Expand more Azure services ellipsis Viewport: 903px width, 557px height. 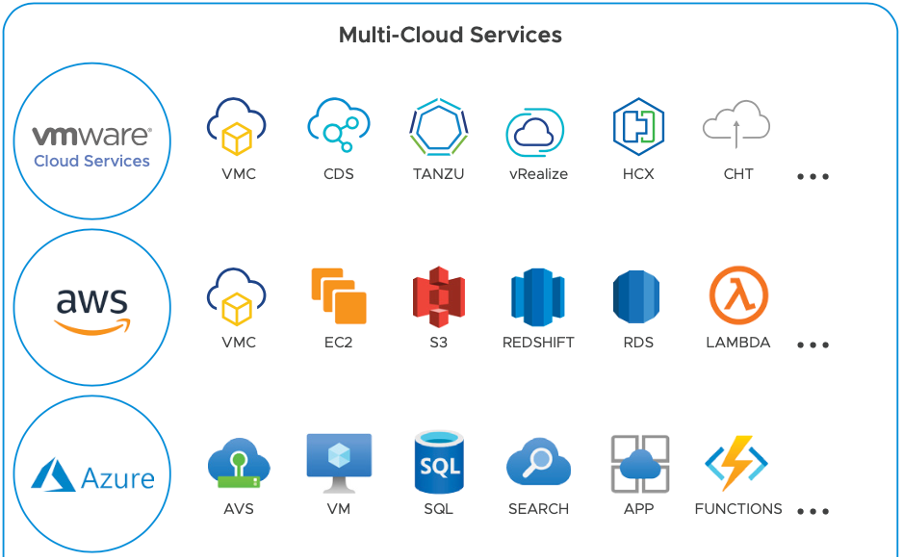[x=813, y=511]
